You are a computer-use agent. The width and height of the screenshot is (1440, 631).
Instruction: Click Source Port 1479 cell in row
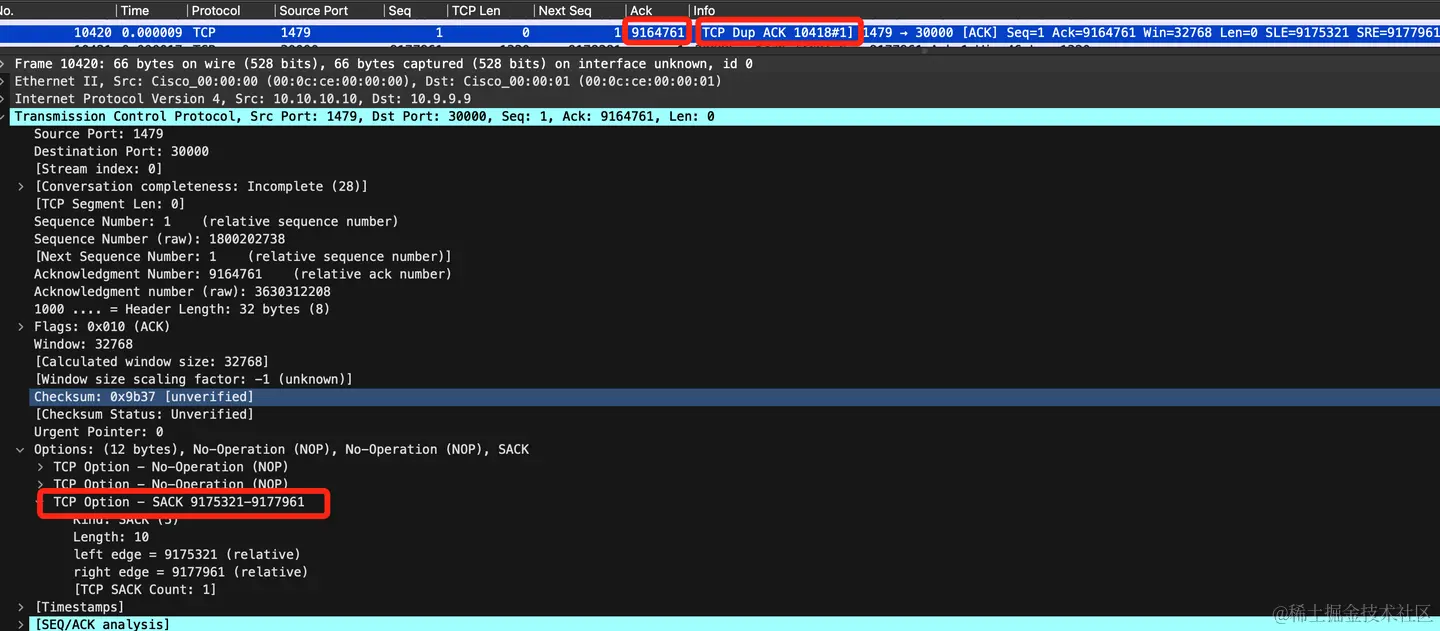tap(296, 33)
